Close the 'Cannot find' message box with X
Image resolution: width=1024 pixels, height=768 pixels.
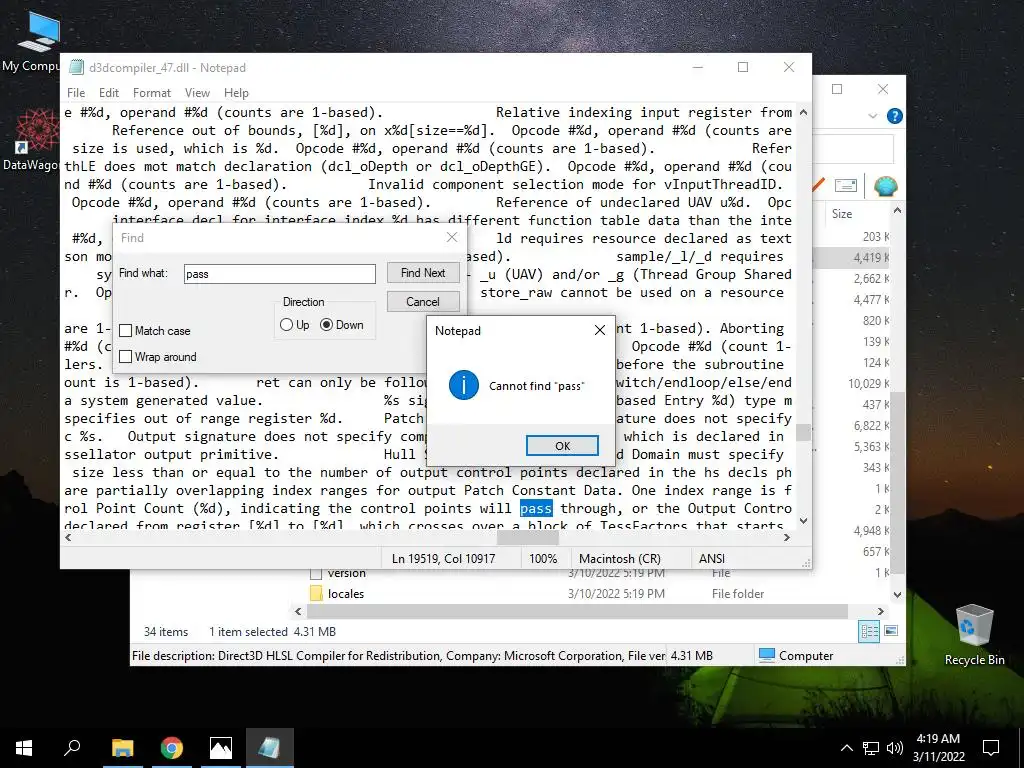(x=600, y=330)
